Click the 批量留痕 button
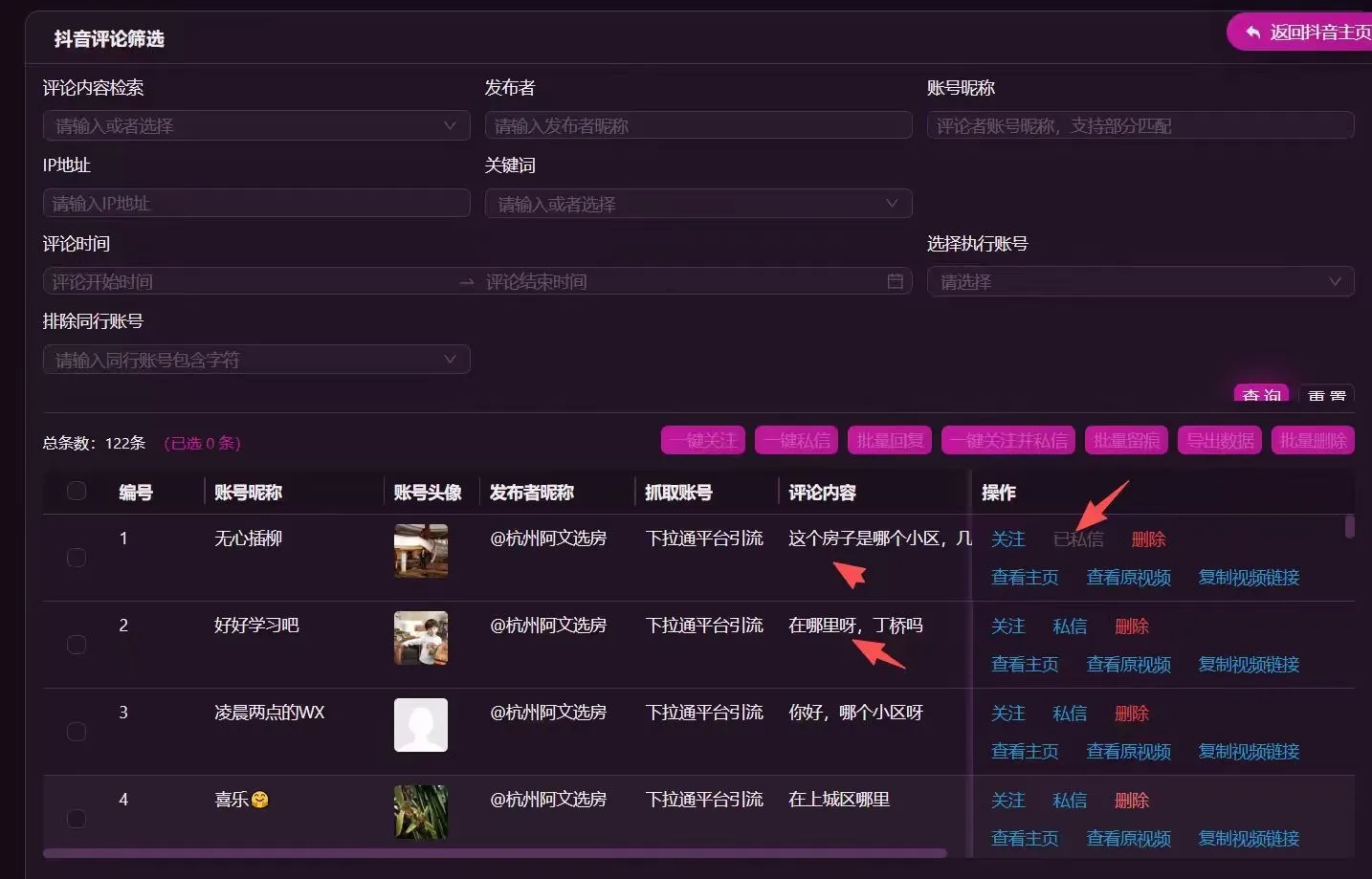This screenshot has width=1372, height=879. coord(1126,440)
